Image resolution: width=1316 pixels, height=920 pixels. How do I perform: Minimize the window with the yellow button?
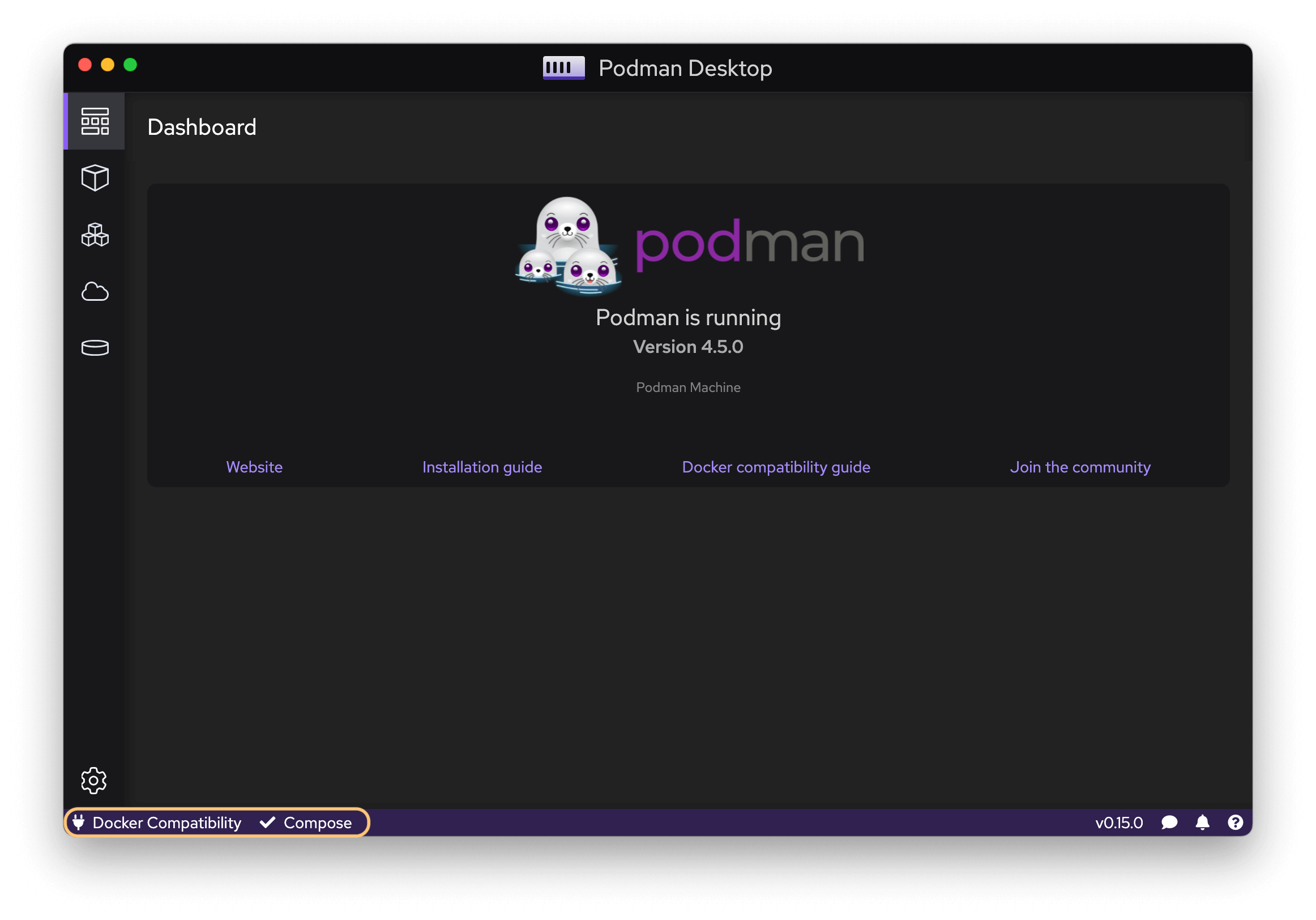[x=108, y=64]
